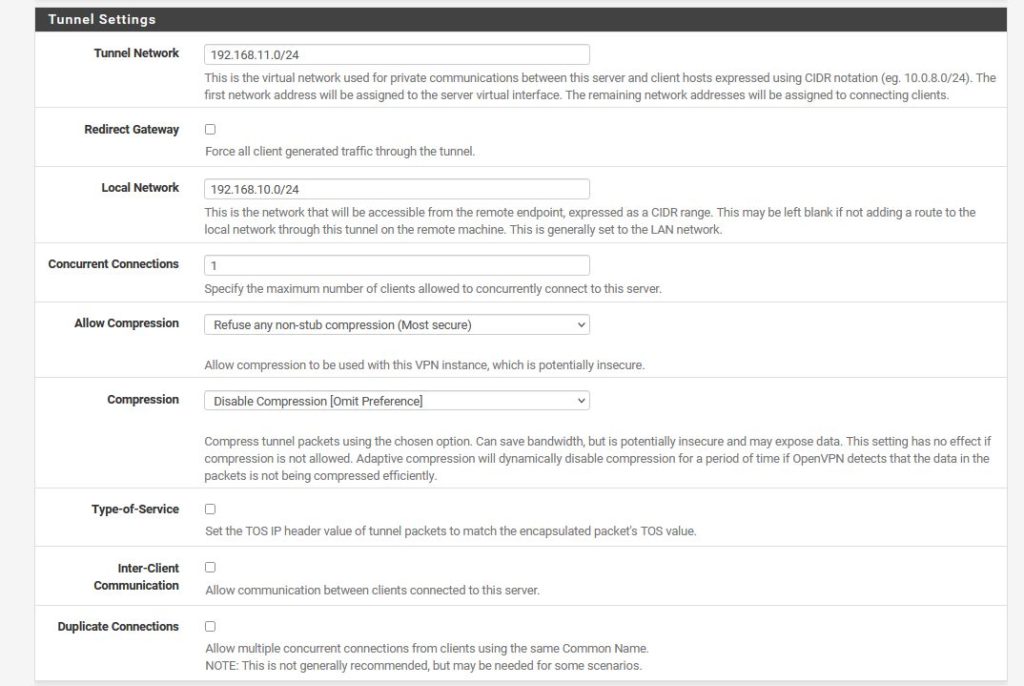The image size is (1024, 686).
Task: Enable Inter-Client Communication checkbox
Action: (210, 567)
